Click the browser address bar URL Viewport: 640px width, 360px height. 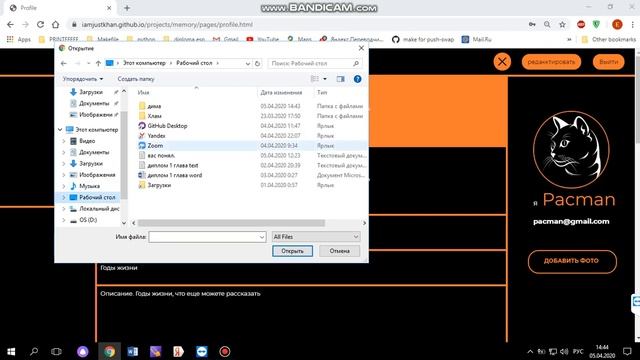pyautogui.click(x=167, y=24)
